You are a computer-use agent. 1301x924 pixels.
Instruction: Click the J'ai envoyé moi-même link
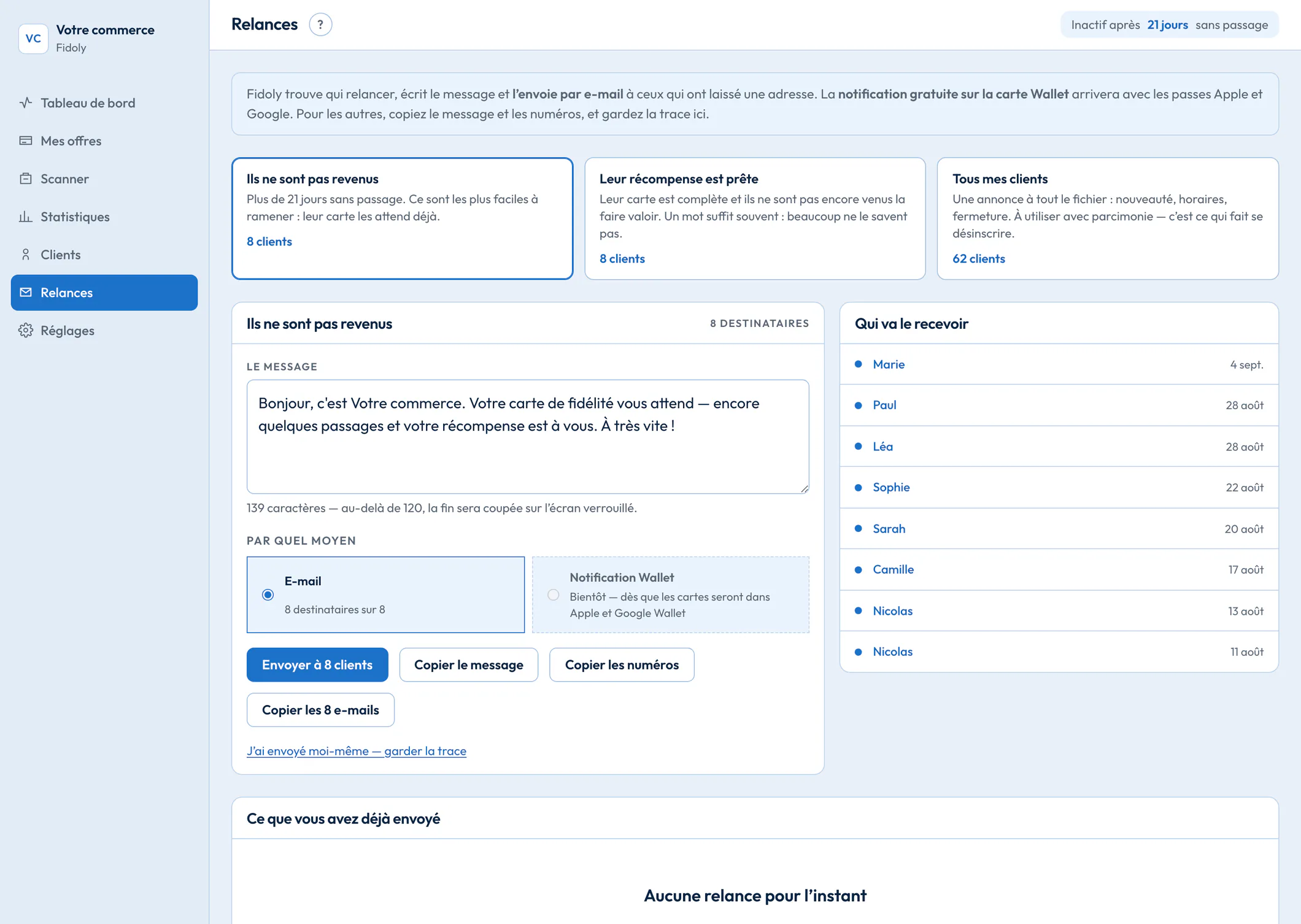pyautogui.click(x=357, y=751)
